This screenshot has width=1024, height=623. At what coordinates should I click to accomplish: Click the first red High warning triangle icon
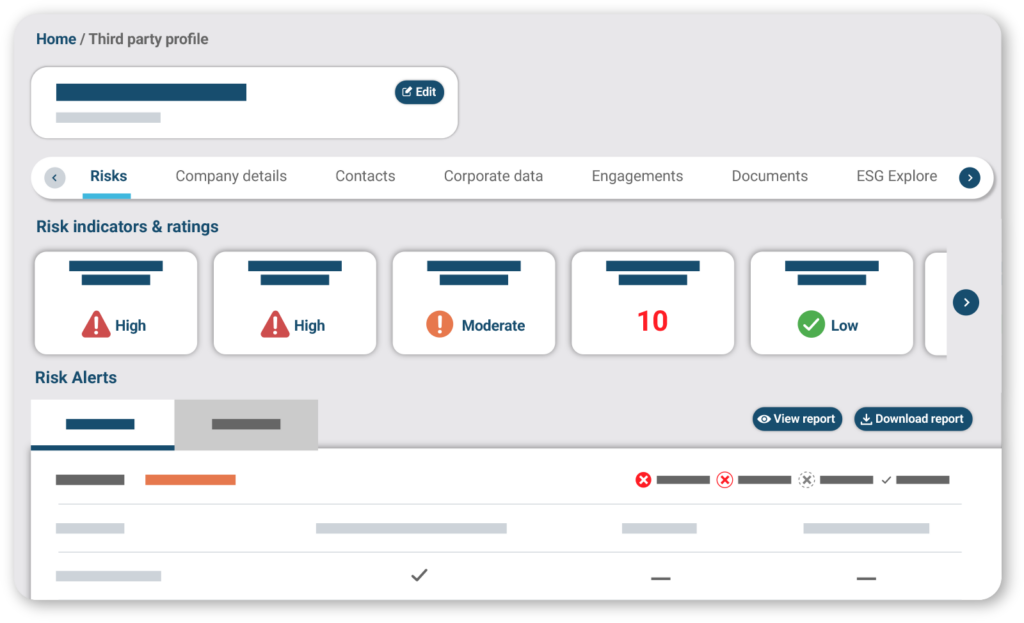coord(96,325)
